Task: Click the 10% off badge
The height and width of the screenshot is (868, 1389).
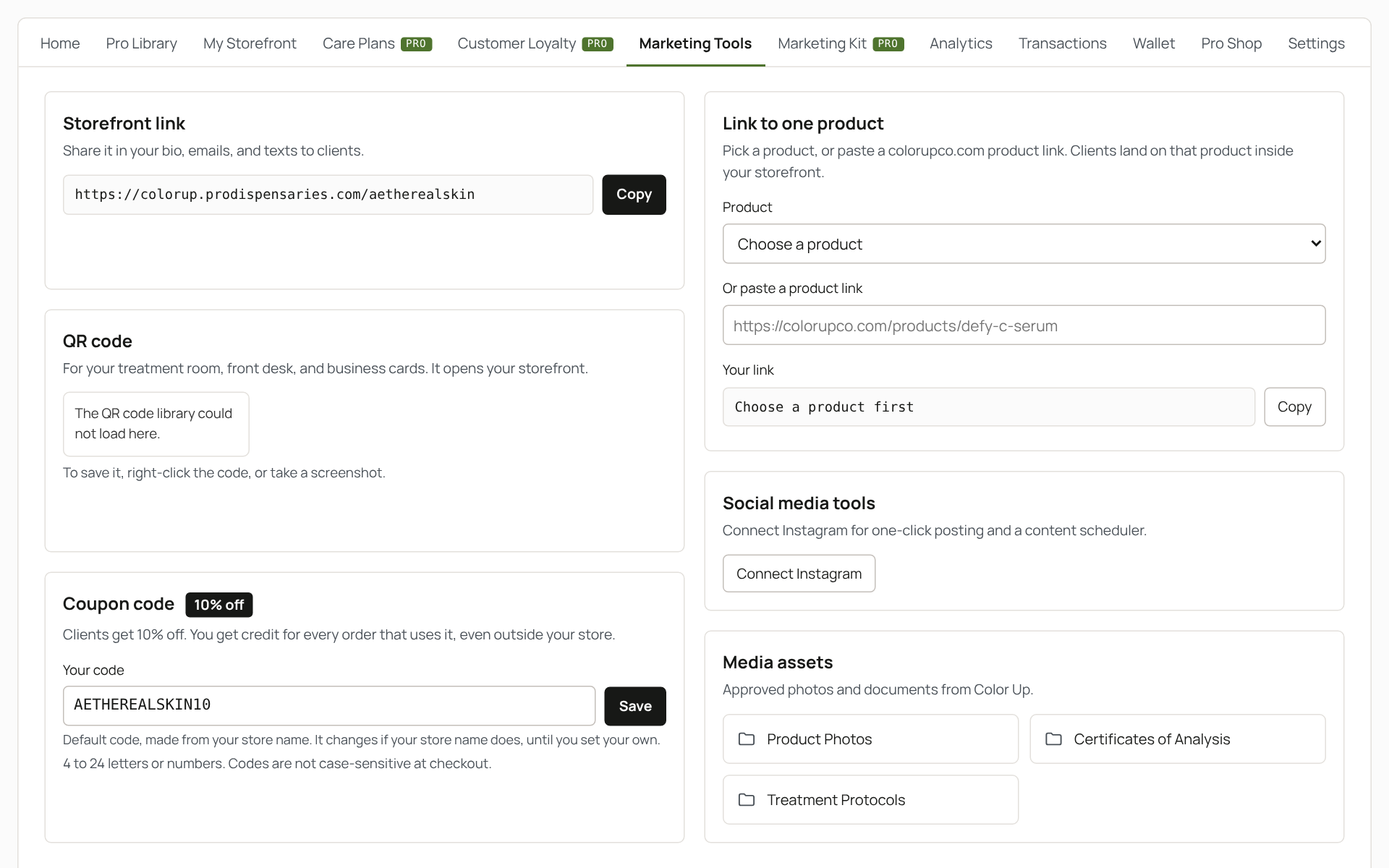Action: pyautogui.click(x=219, y=605)
